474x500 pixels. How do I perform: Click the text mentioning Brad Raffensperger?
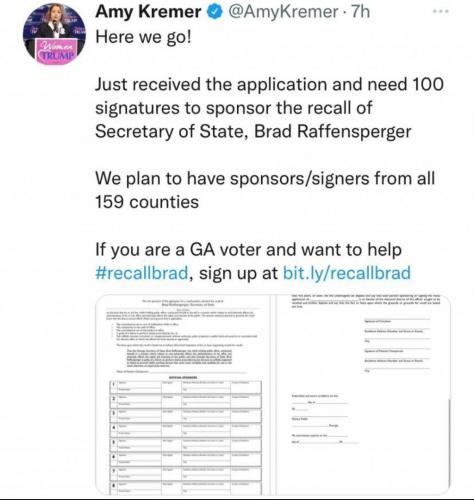point(253,131)
